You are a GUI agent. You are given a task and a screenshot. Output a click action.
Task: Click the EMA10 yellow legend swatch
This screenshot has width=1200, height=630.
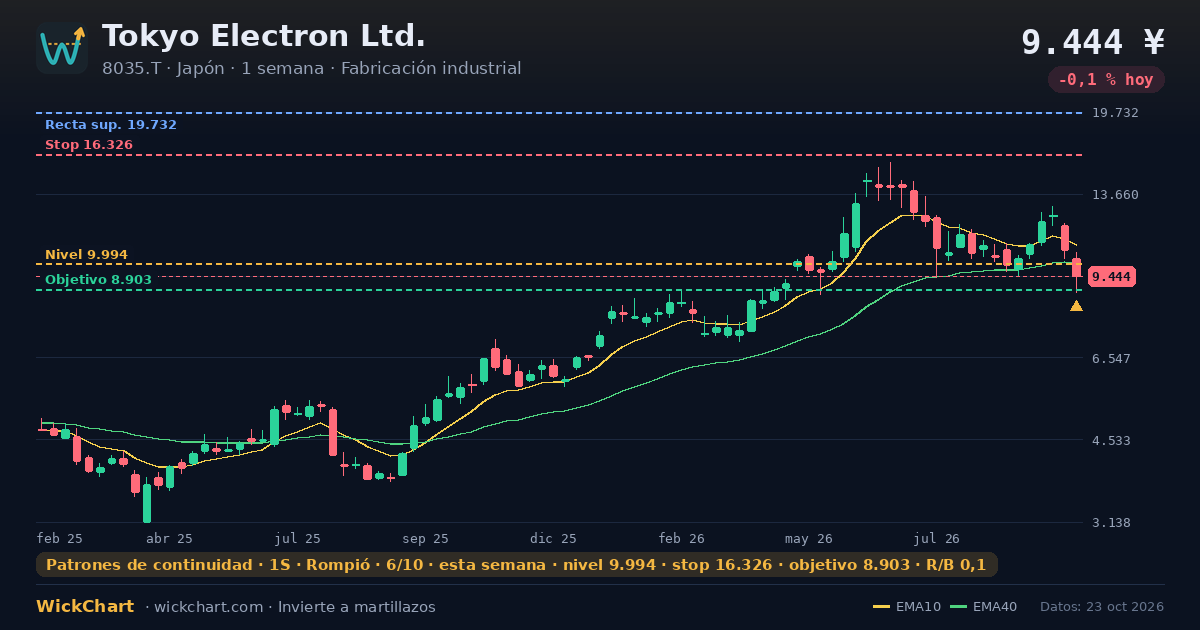(x=881, y=607)
